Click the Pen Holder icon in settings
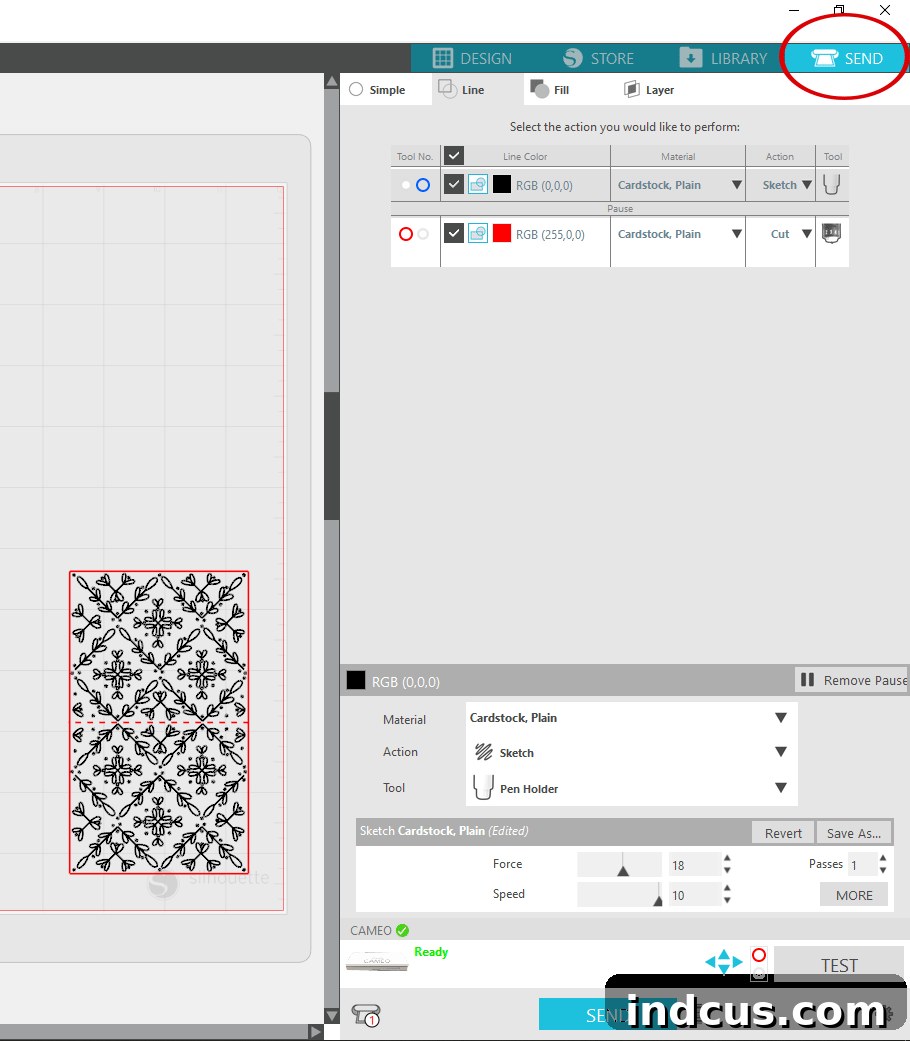Image resolution: width=910 pixels, height=1041 pixels. [x=483, y=787]
